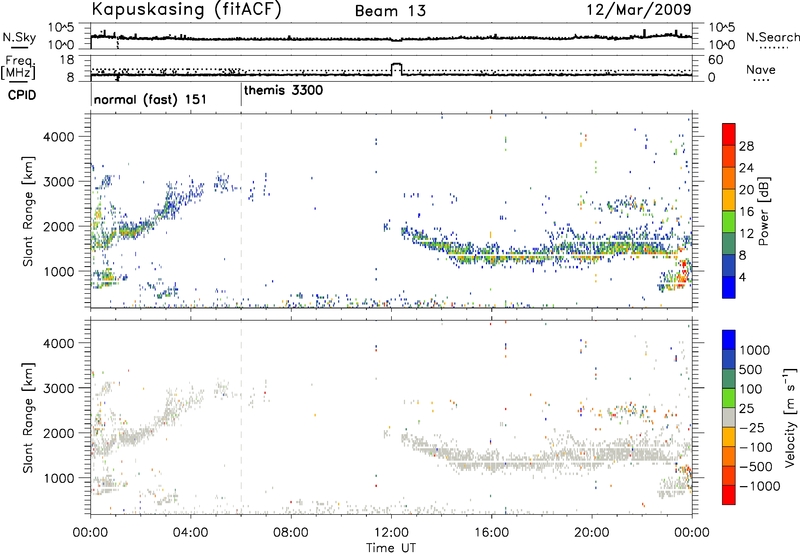Select the "12:00" time tick label

[391, 533]
